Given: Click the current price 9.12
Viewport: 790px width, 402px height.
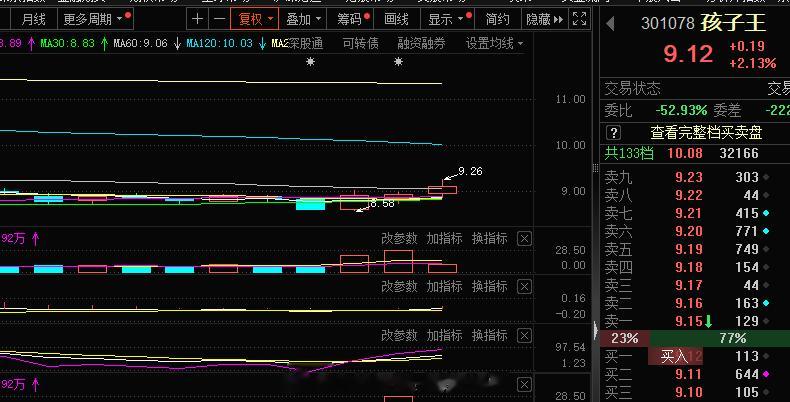Looking at the screenshot, I should [688, 54].
